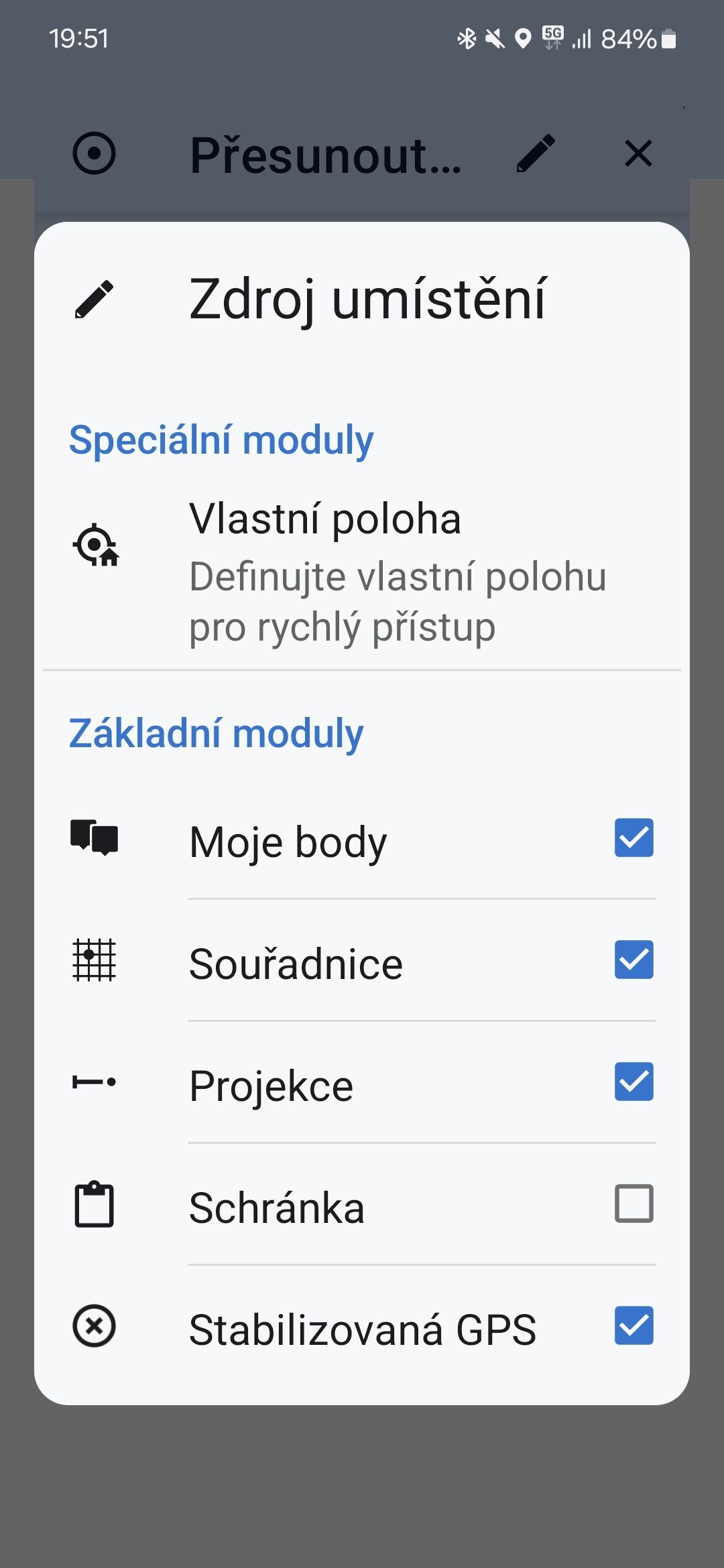Tap the Projekce line-dot icon

pyautogui.click(x=94, y=1082)
